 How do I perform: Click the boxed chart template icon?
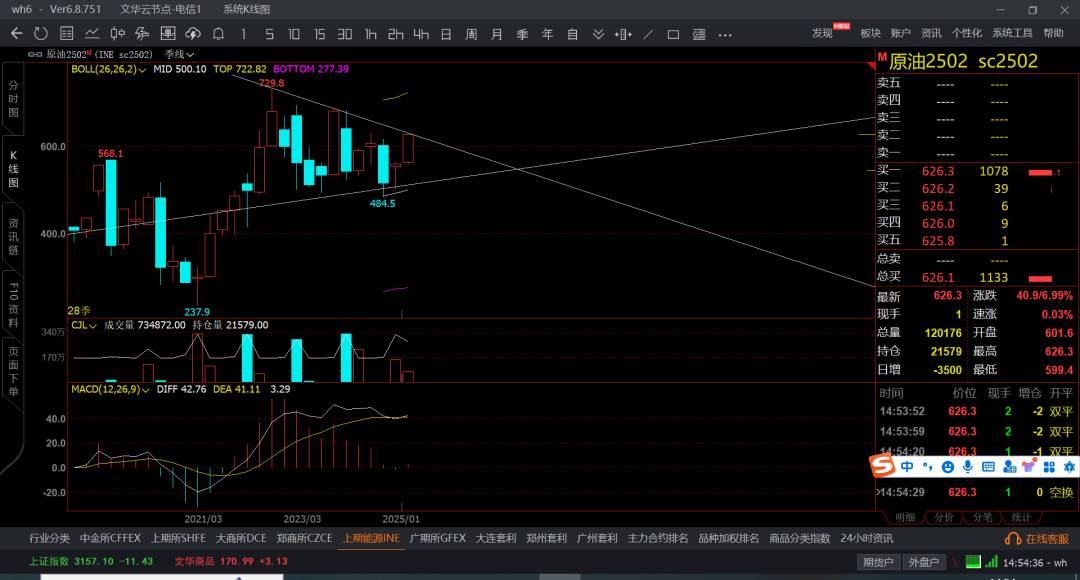click(167, 34)
